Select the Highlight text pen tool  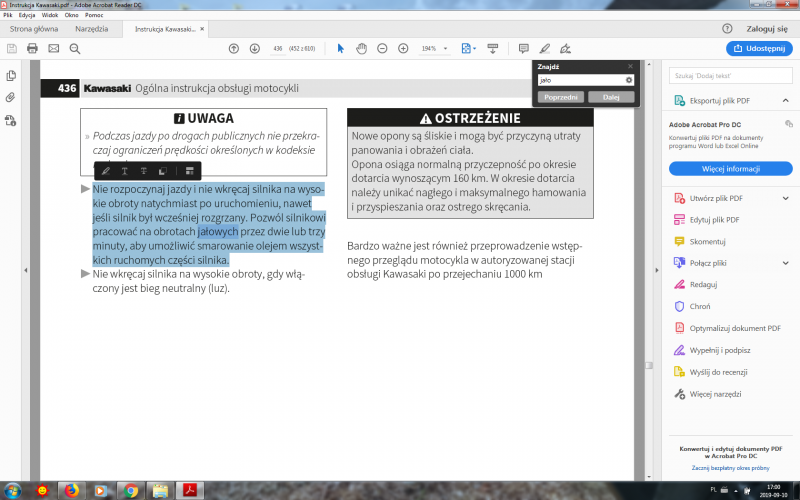click(x=544, y=48)
